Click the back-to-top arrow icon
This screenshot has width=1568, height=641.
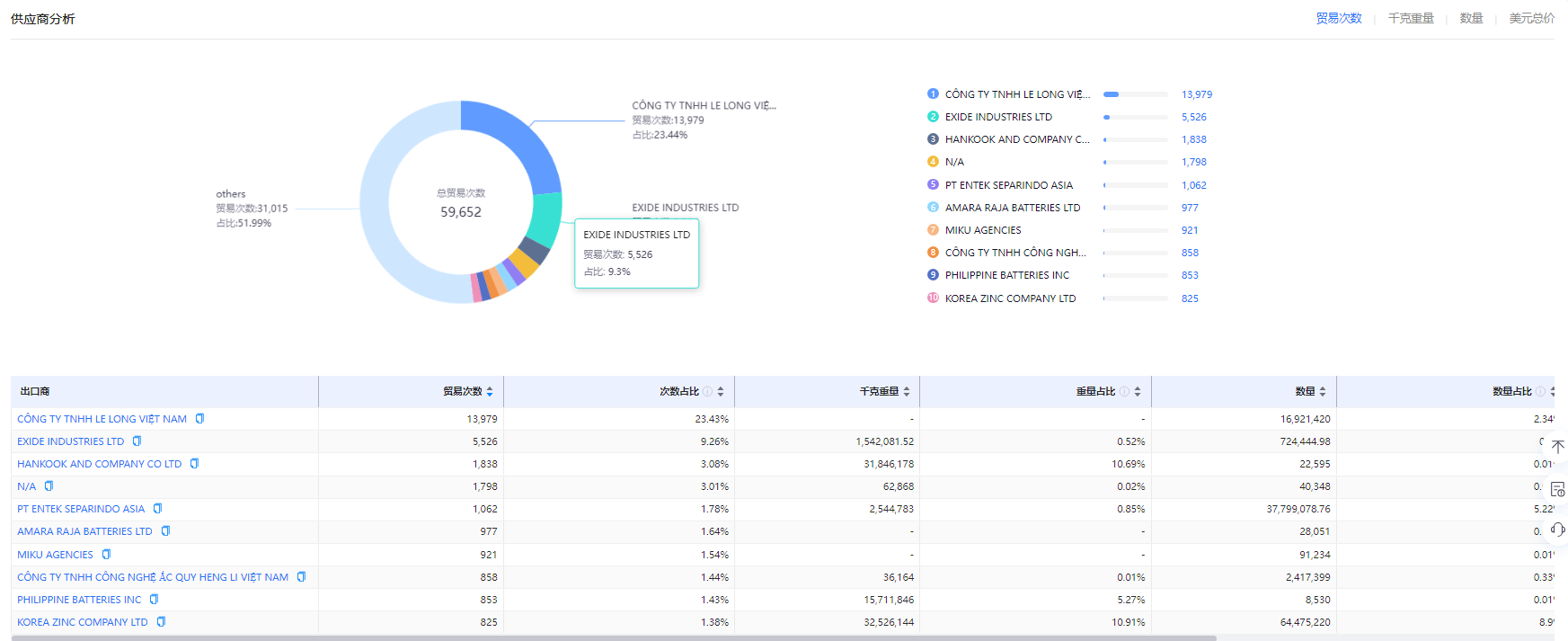(x=1557, y=447)
